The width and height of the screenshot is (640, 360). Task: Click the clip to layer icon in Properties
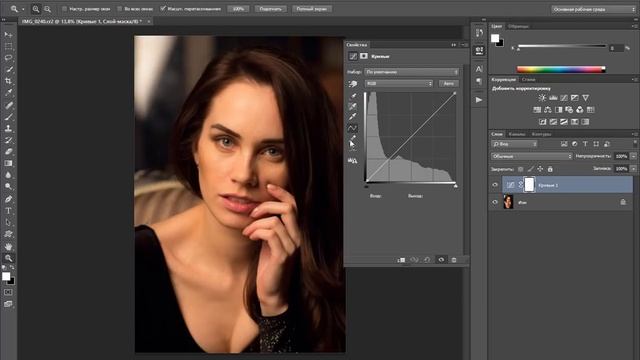click(401, 260)
